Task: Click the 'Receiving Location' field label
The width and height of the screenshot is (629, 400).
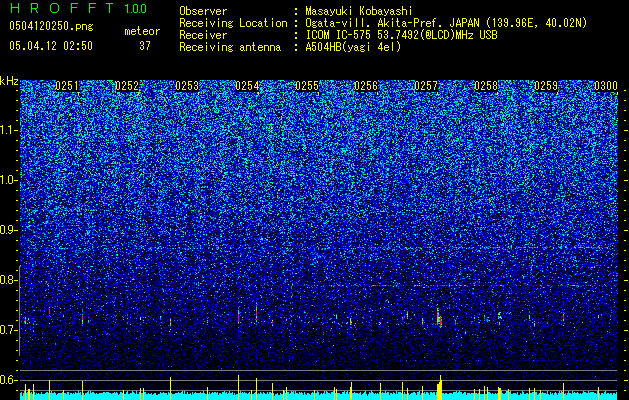Action: [x=233, y=23]
